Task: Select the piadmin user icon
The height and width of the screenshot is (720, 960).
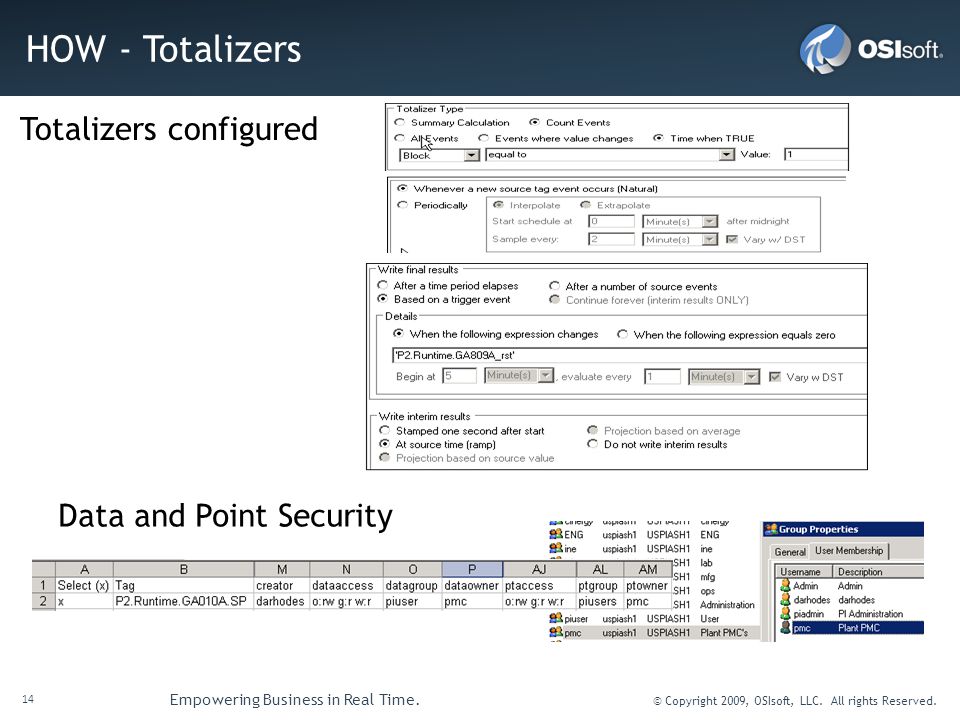Action: [x=786, y=613]
